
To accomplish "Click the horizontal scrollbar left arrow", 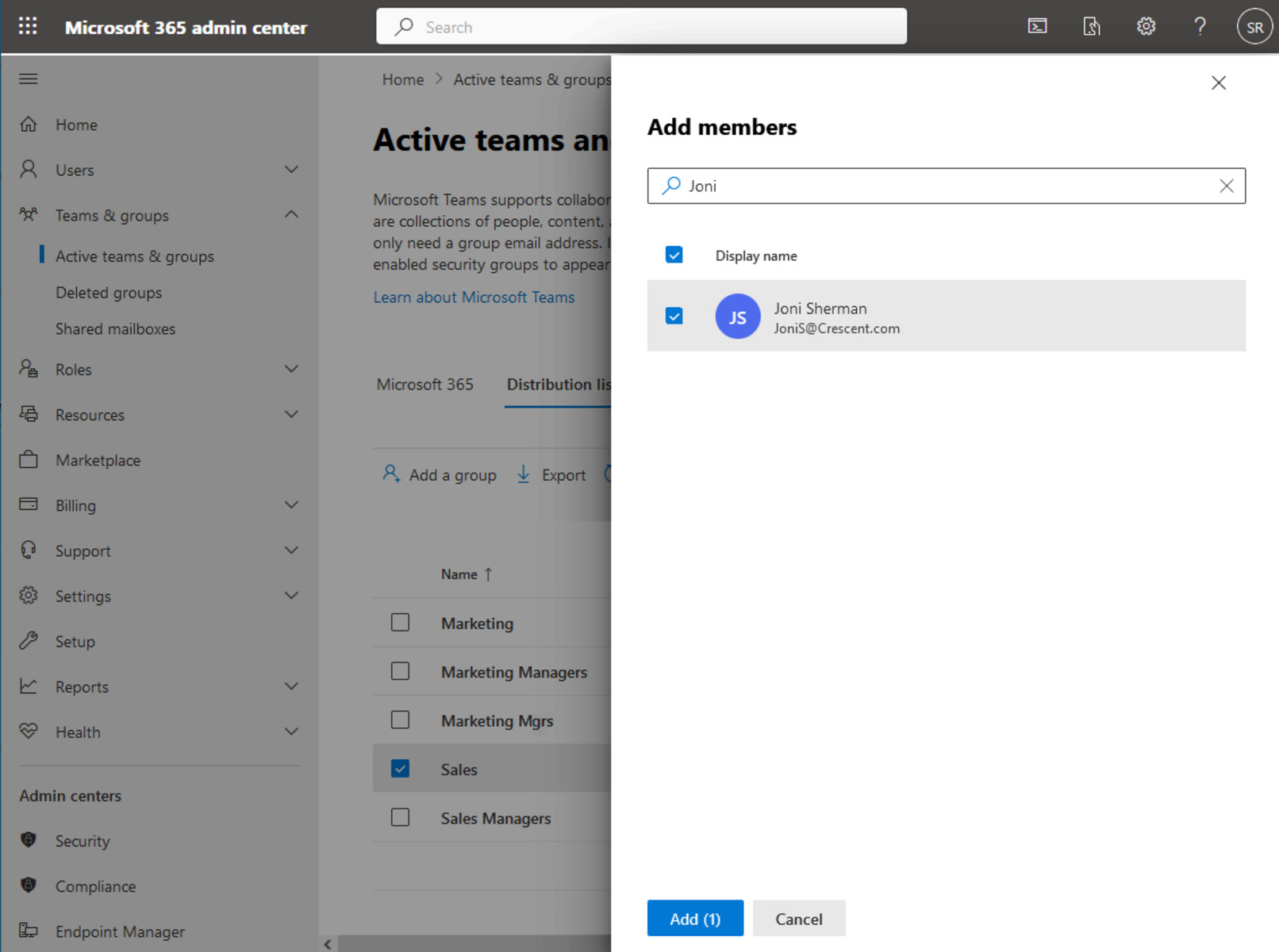I will (328, 944).
